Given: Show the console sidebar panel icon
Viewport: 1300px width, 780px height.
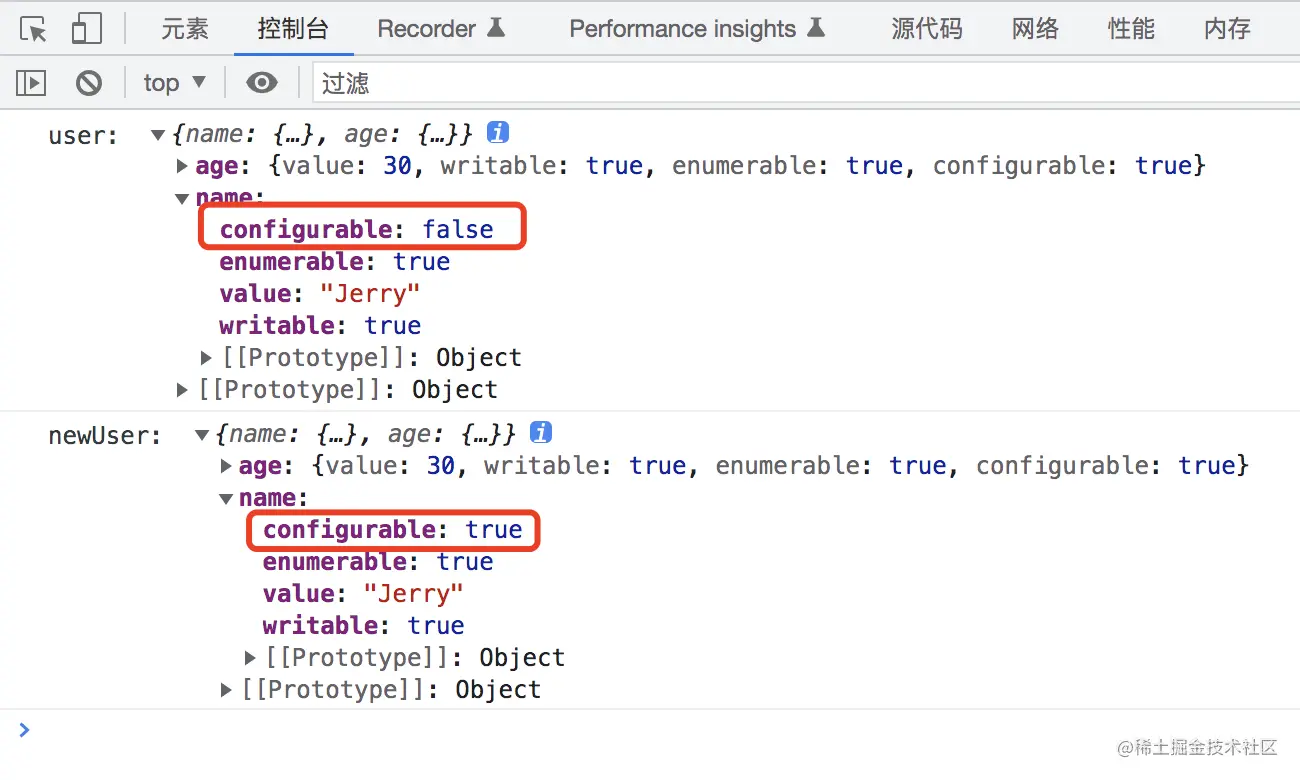Looking at the screenshot, I should point(31,83).
